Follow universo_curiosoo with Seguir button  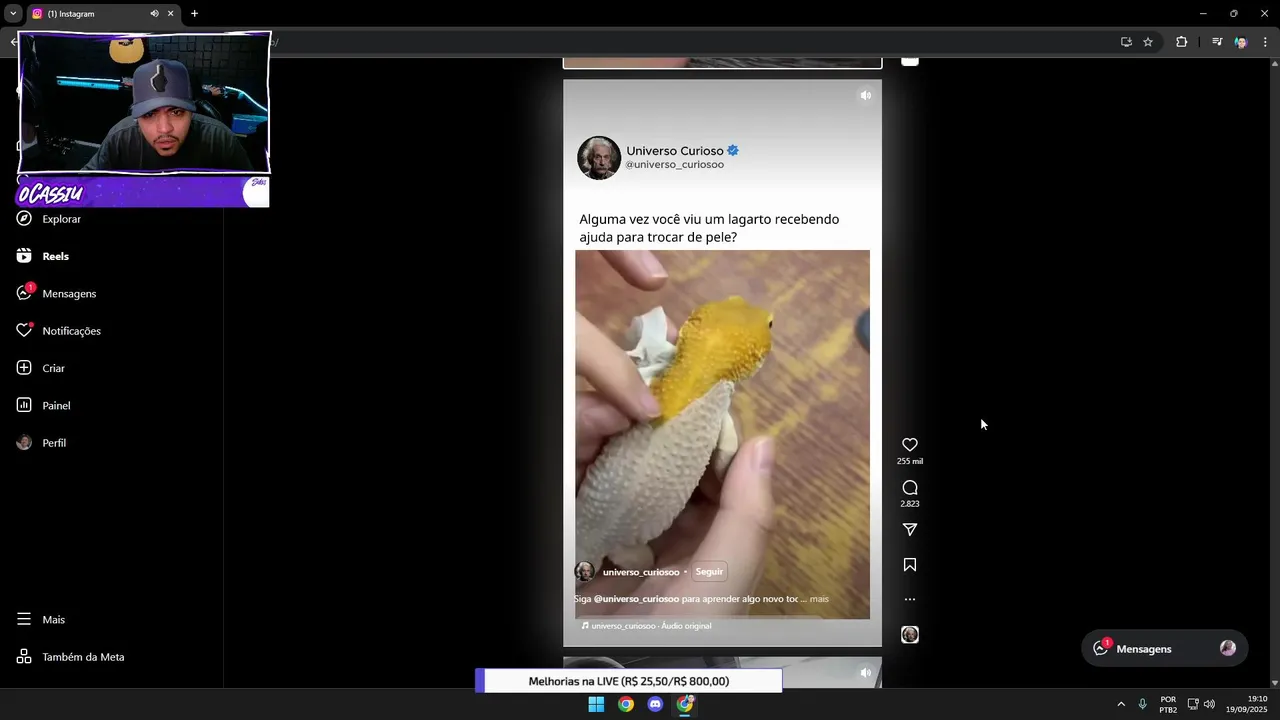click(709, 572)
